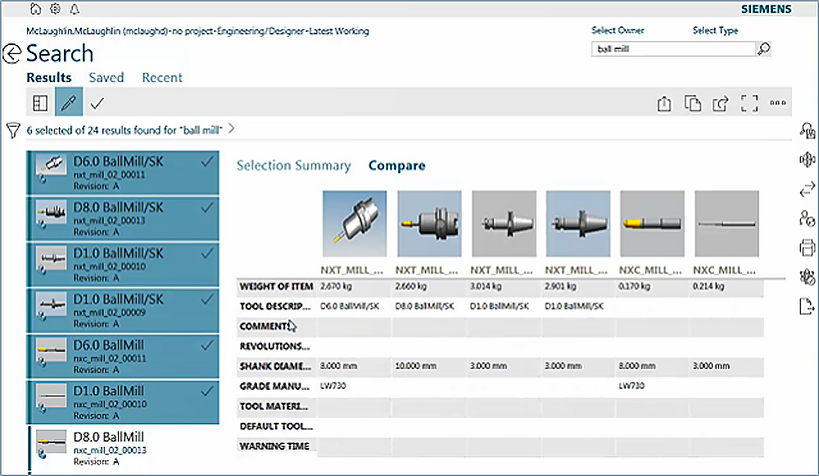Open the Select Owner dropdown
Viewport: 819px width, 476px height.
(x=618, y=30)
